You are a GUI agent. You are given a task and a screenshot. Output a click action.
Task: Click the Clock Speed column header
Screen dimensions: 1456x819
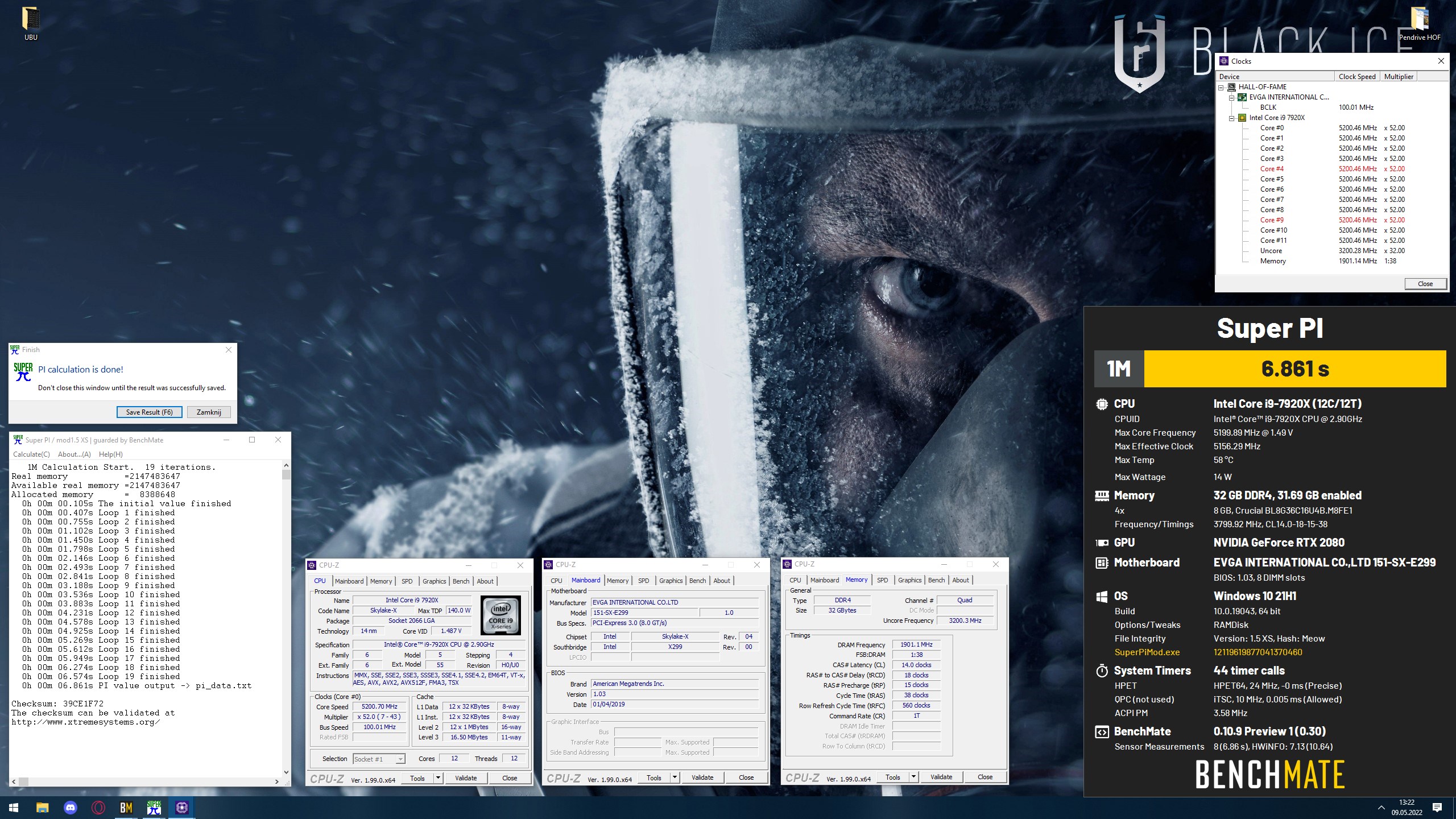coord(1357,77)
